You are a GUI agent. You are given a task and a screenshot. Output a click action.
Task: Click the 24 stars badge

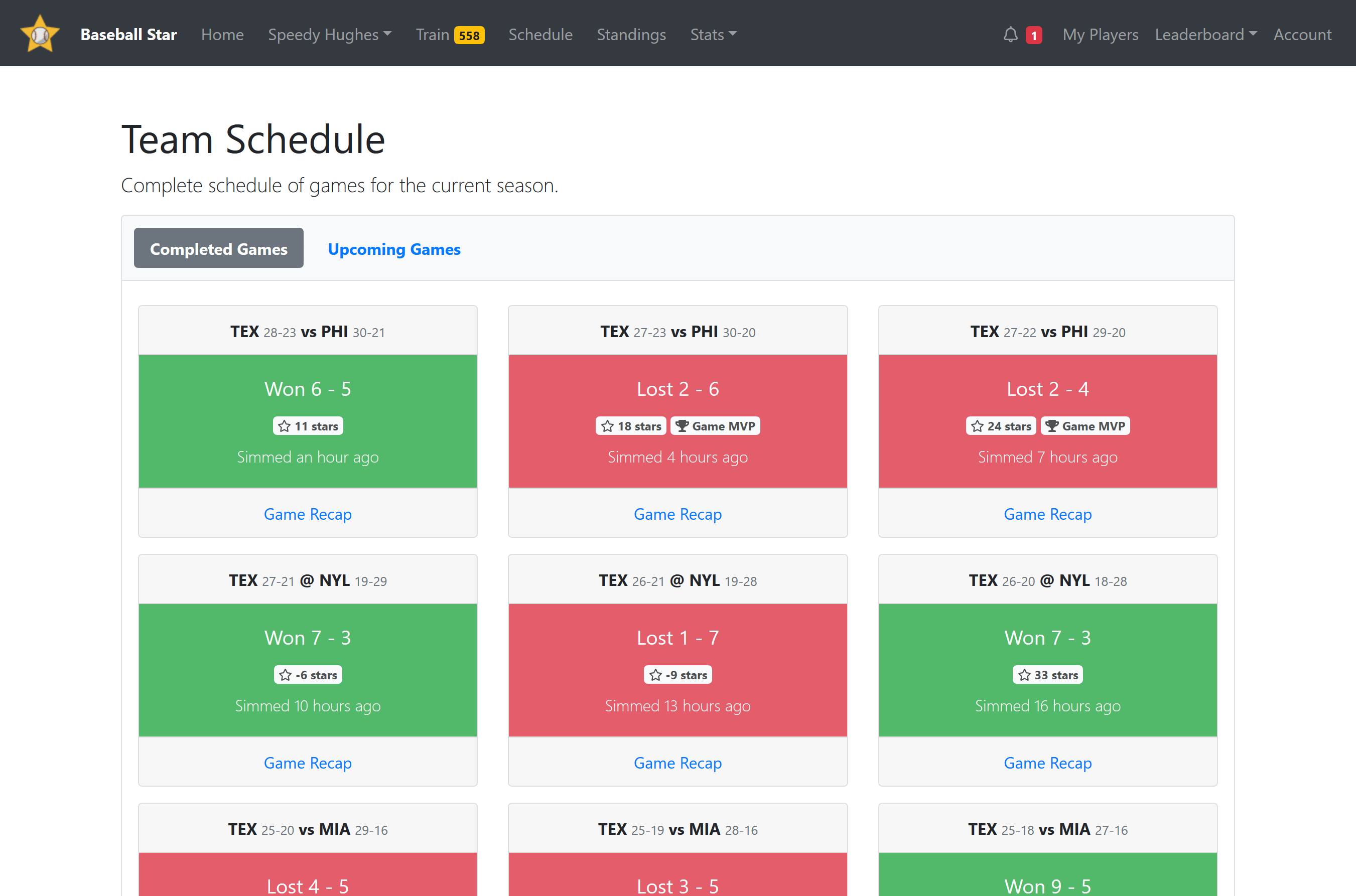pos(1000,426)
